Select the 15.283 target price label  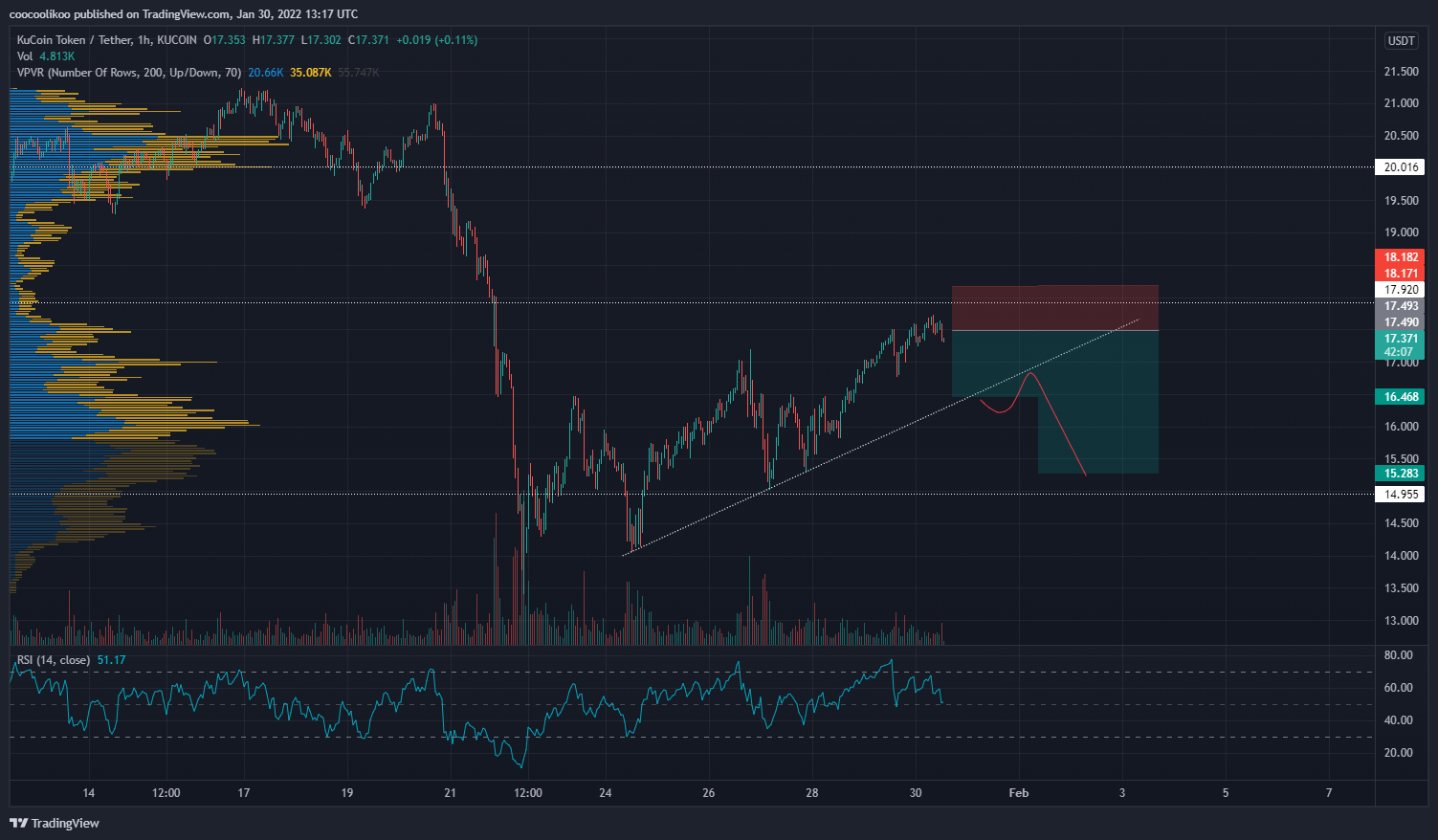[x=1401, y=474]
